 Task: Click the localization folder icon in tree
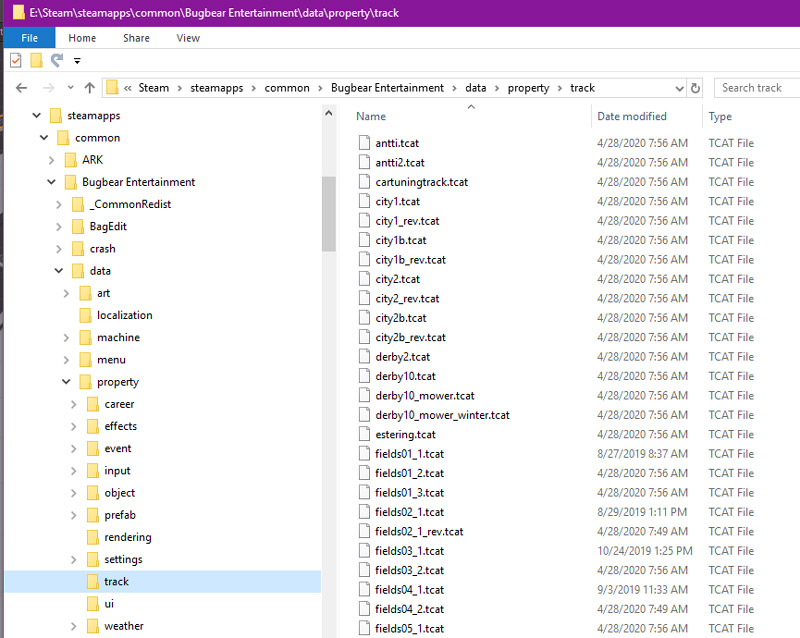(x=85, y=315)
